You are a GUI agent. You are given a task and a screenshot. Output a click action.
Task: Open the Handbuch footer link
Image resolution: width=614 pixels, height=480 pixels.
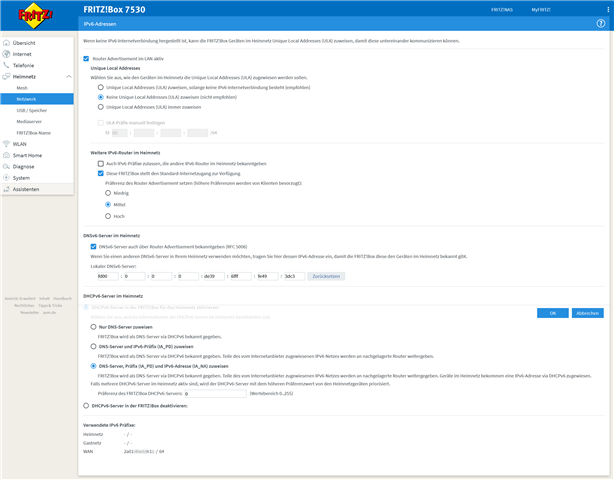(62, 298)
